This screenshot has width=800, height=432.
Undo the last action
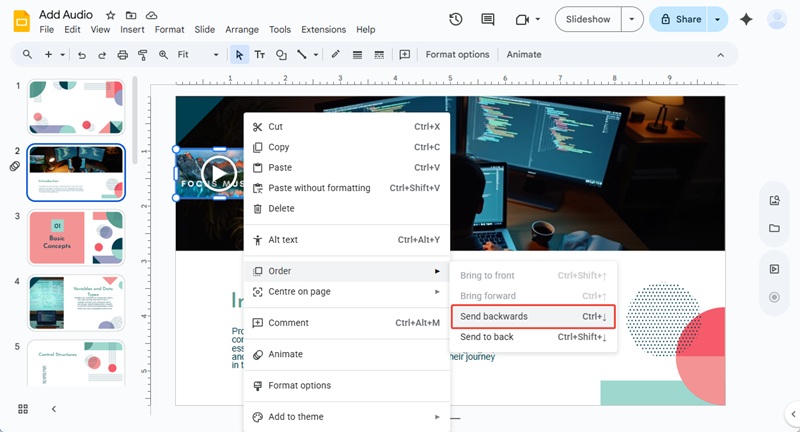82,55
